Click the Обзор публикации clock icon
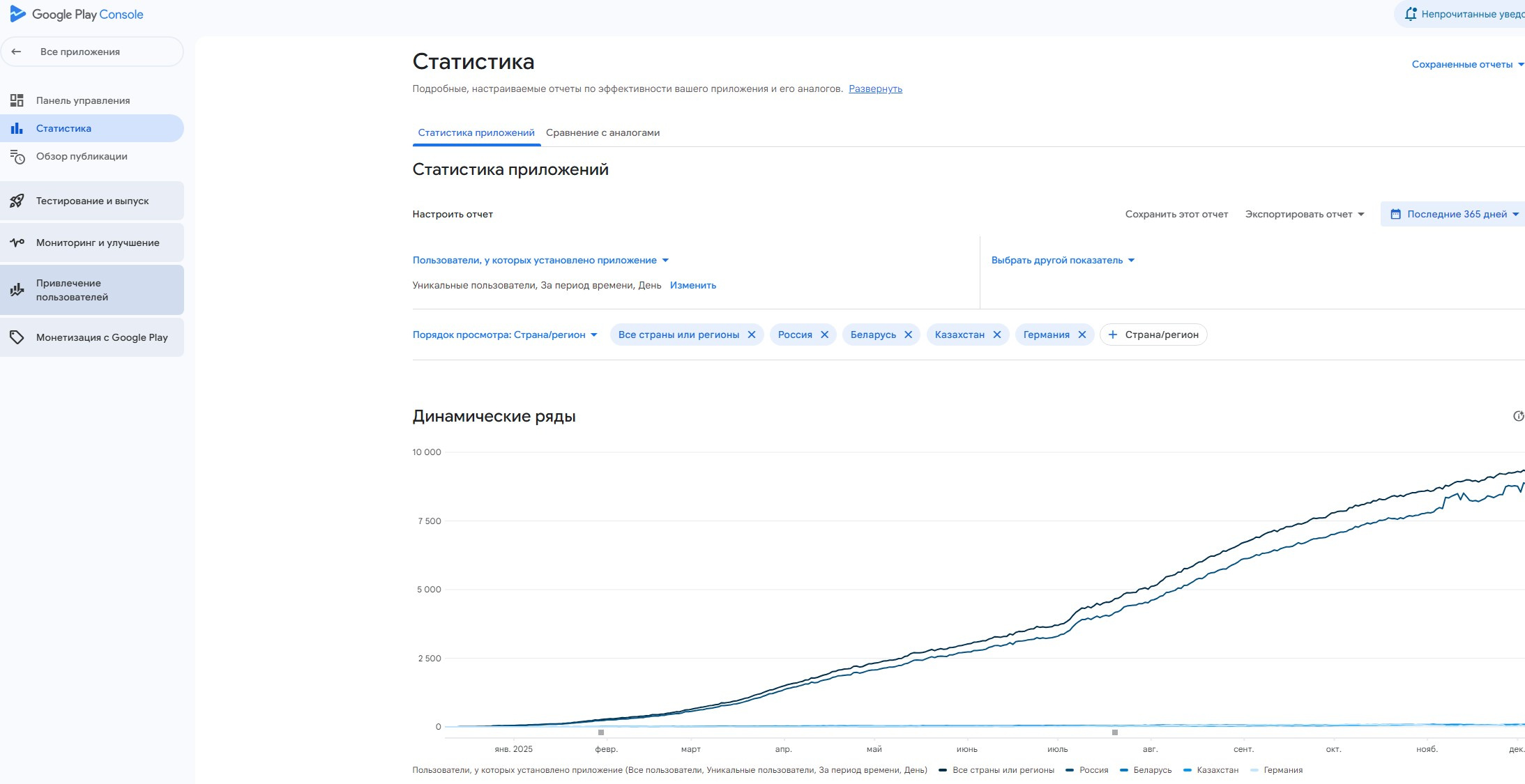1525x784 pixels. coord(17,157)
